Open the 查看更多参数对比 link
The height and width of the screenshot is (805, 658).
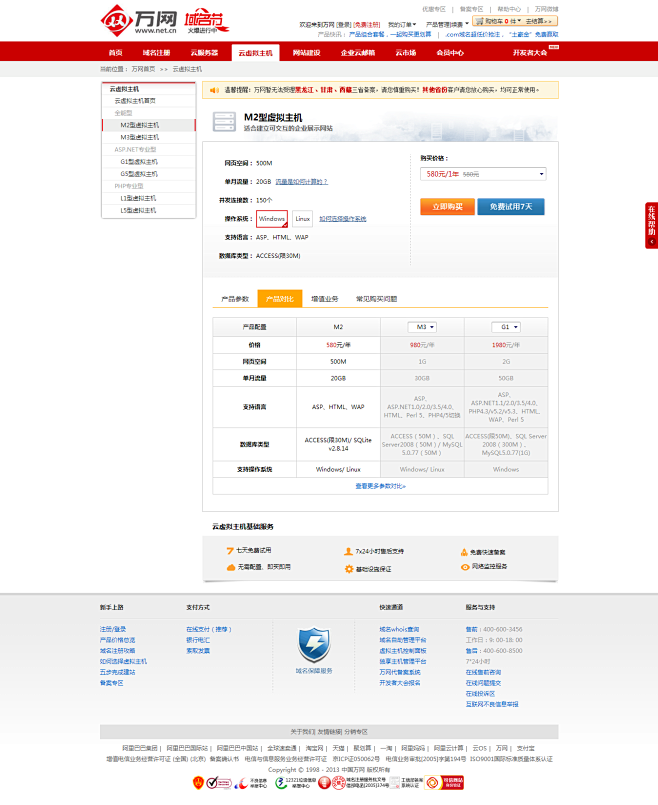pos(380,486)
